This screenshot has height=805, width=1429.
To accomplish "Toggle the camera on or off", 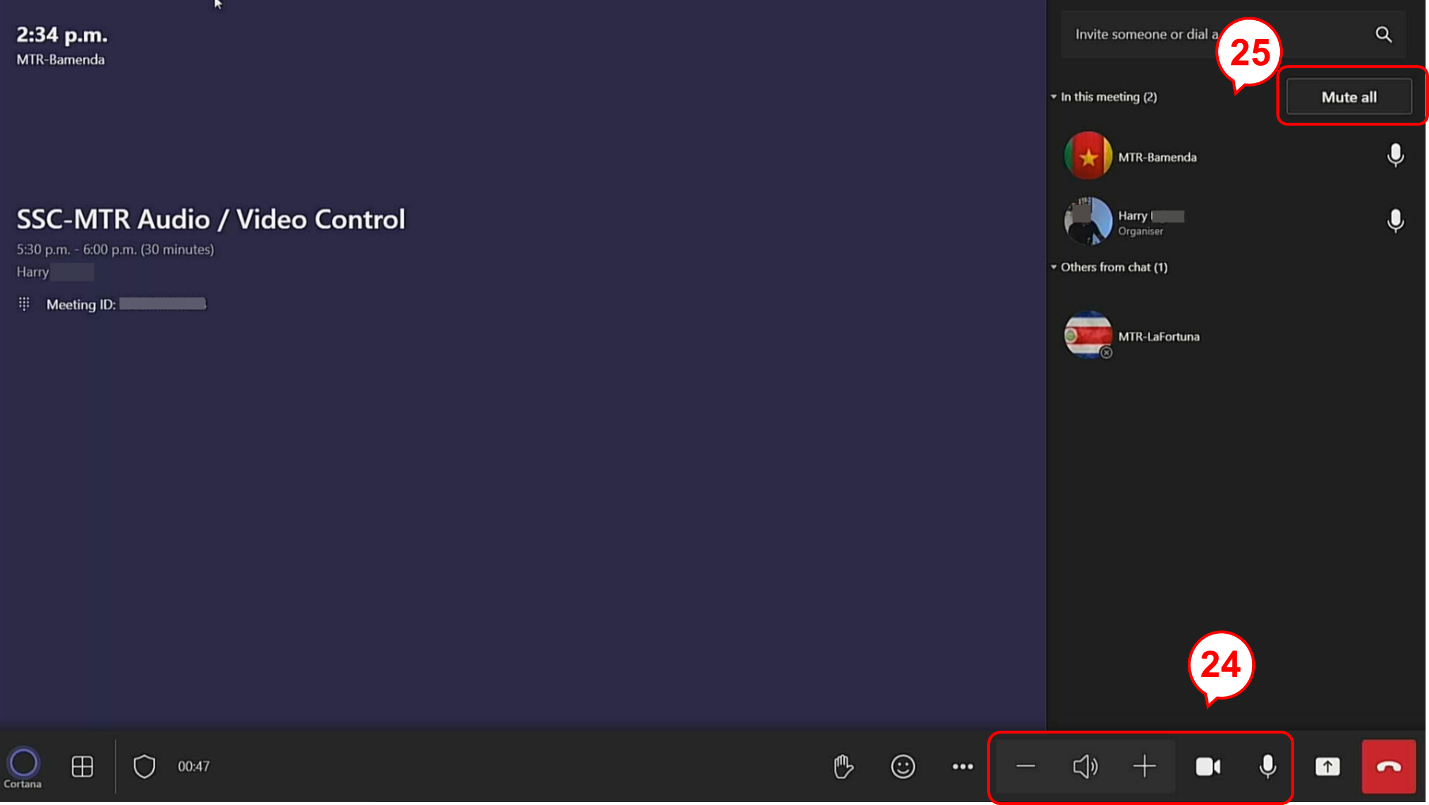I will pos(1208,767).
